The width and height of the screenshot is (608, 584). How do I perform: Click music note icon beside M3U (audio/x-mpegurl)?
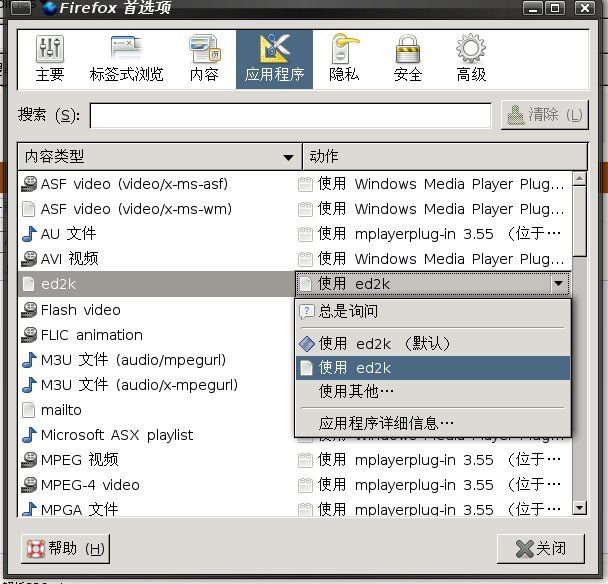click(x=29, y=385)
